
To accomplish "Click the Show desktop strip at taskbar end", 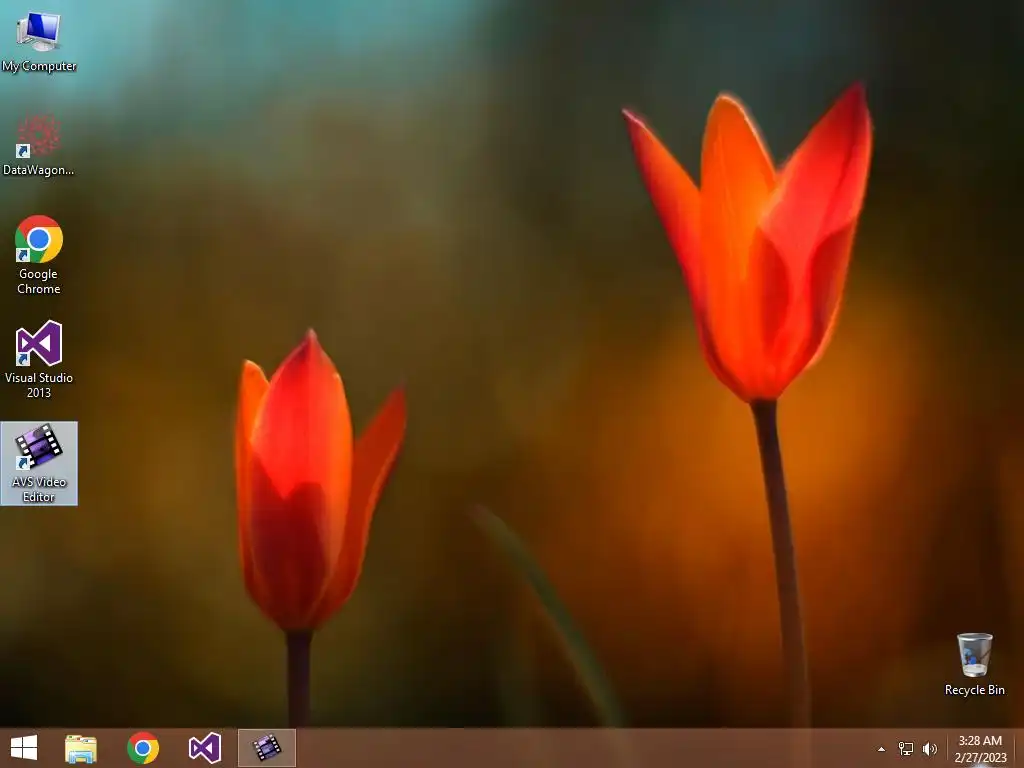I will click(1019, 748).
